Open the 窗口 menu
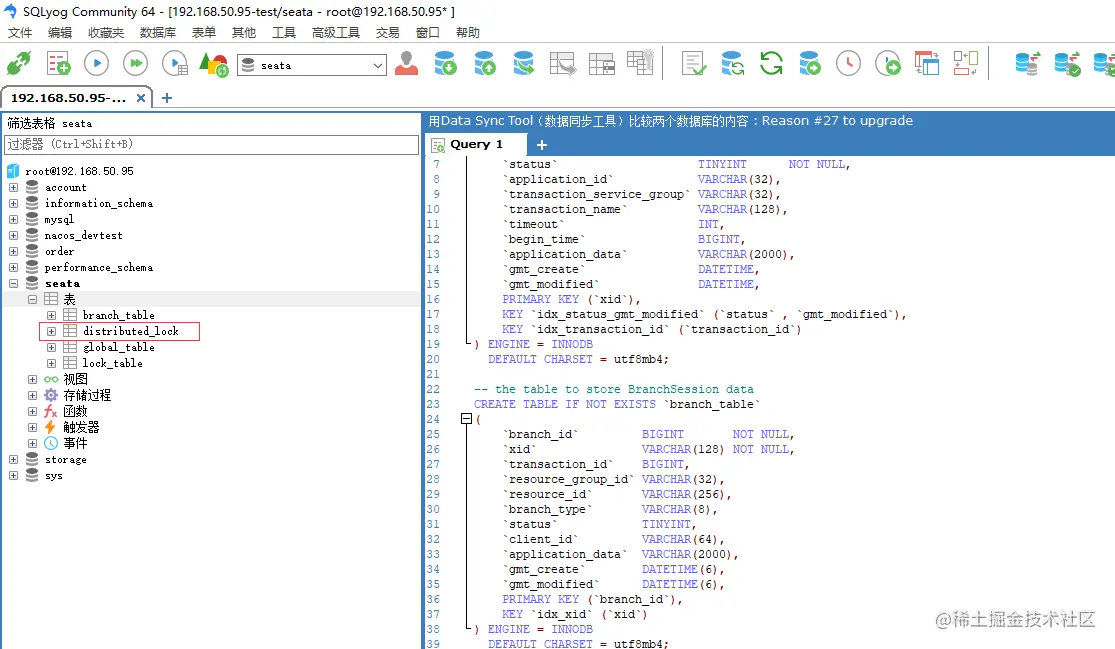This screenshot has width=1115, height=649. pos(427,33)
